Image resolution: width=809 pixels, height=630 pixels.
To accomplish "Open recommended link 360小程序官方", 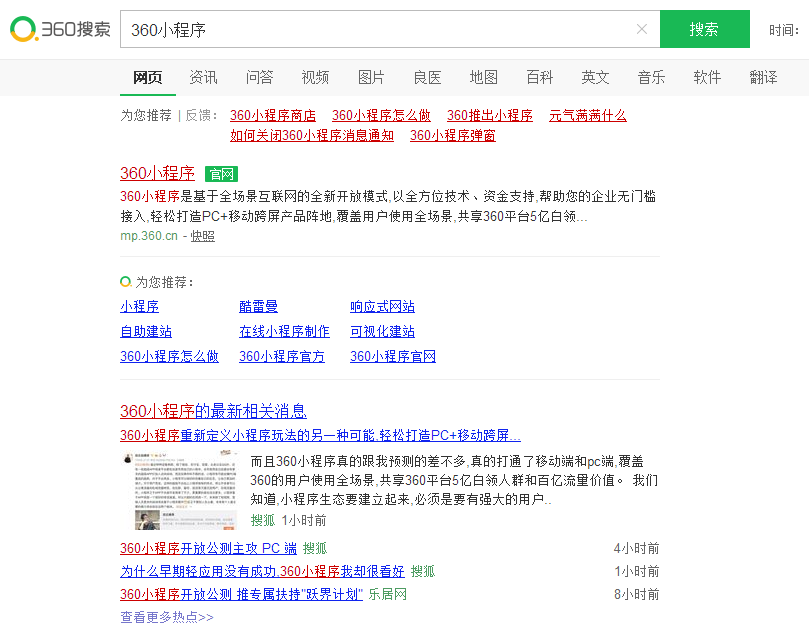I will [282, 356].
